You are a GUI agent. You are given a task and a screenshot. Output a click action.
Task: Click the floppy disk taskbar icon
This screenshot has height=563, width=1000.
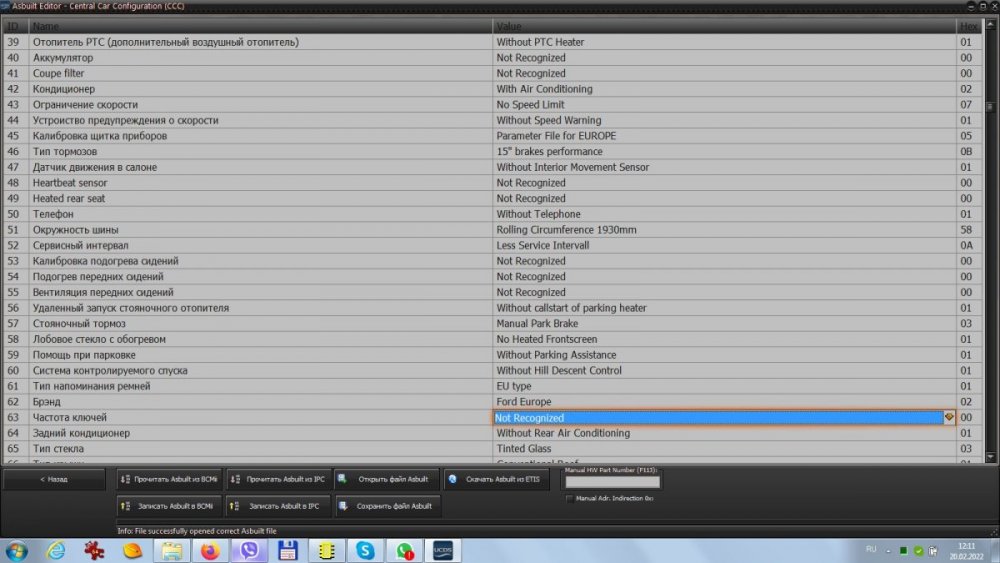click(287, 550)
